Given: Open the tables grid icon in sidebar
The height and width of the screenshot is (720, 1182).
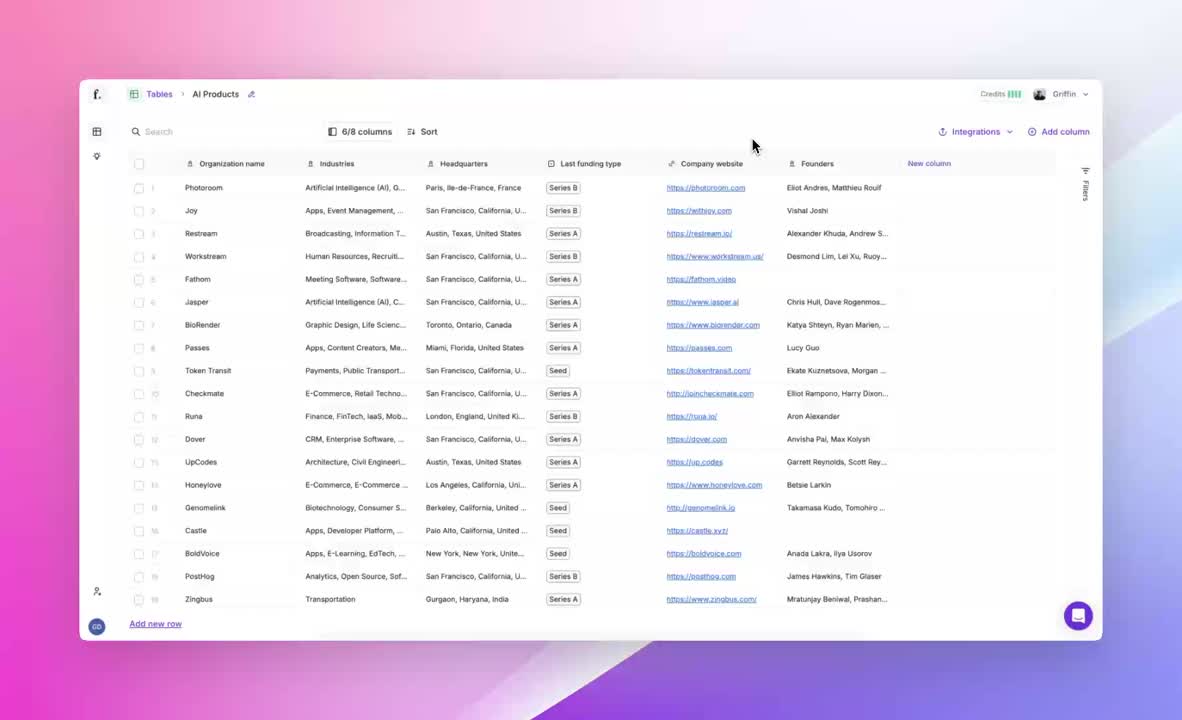Looking at the screenshot, I should click(x=96, y=132).
